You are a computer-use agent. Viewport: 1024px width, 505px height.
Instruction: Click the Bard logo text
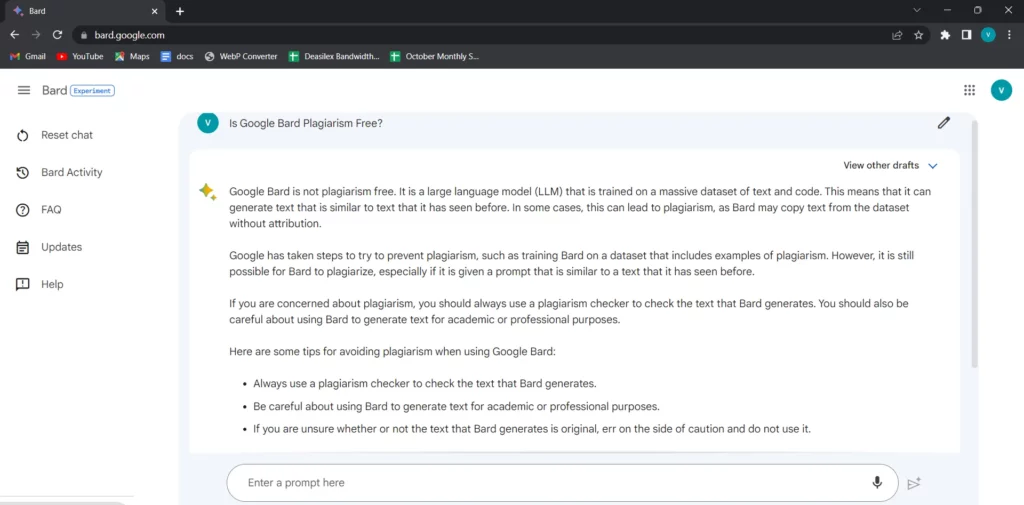[54, 90]
